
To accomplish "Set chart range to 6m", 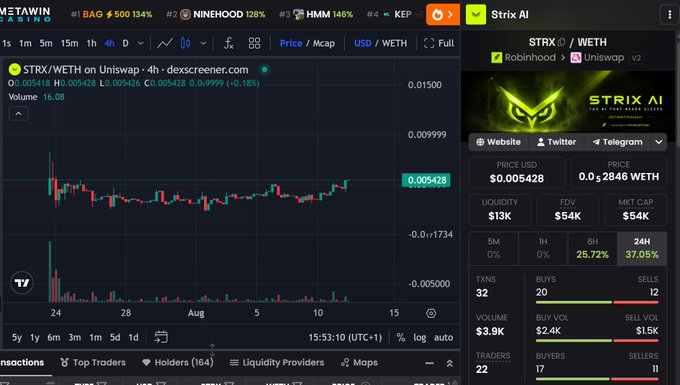I will click(54, 337).
